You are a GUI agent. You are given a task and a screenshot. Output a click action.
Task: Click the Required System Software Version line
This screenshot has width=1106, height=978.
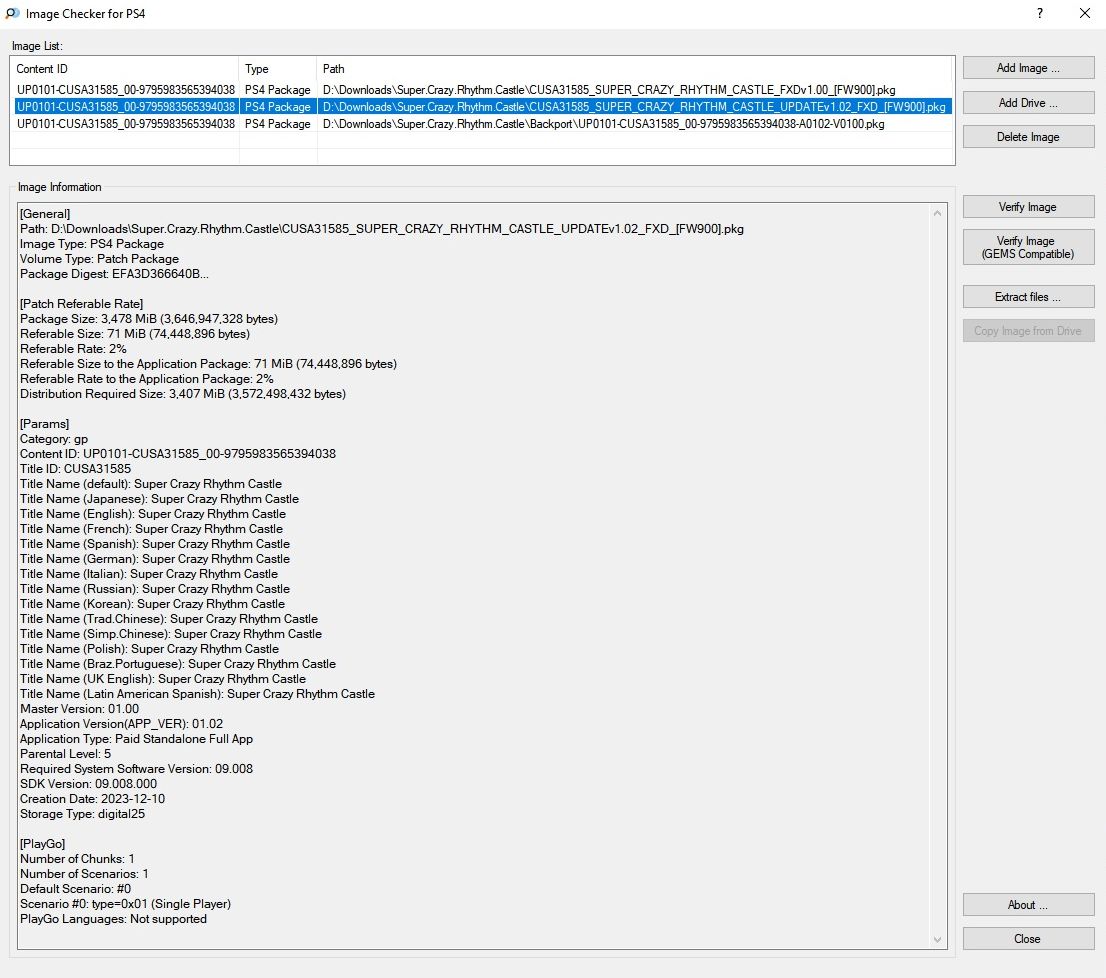pos(136,769)
